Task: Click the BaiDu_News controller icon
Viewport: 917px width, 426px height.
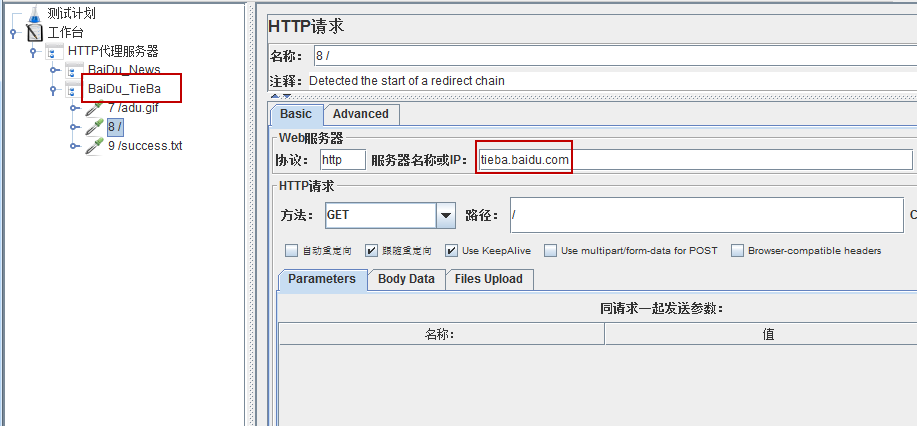Action: [x=74, y=71]
